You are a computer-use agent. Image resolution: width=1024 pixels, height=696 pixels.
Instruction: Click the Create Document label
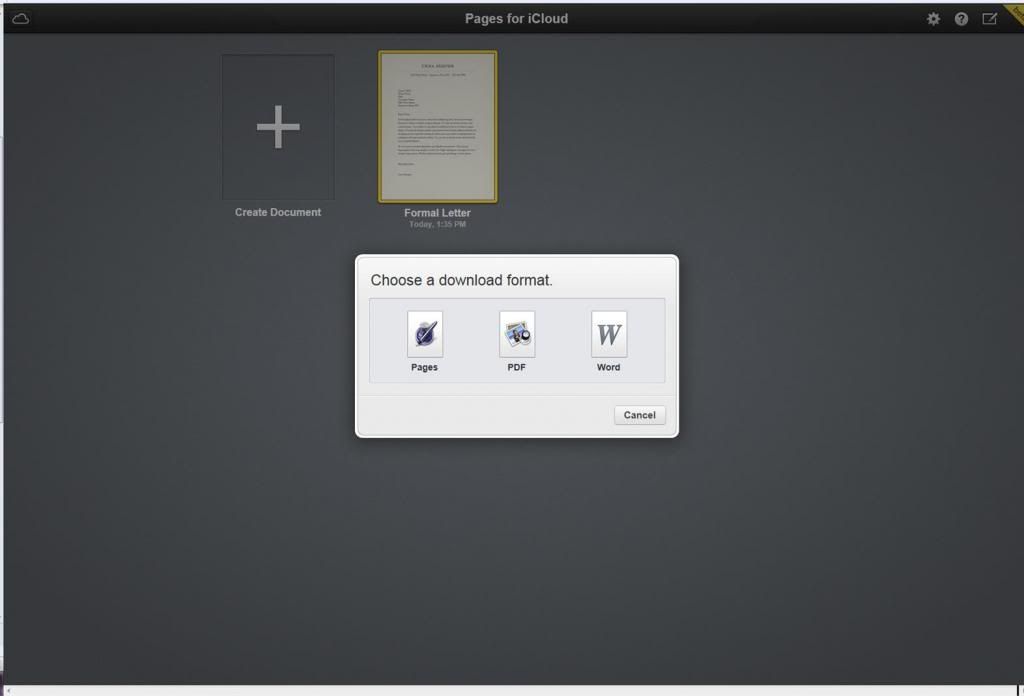click(x=278, y=212)
